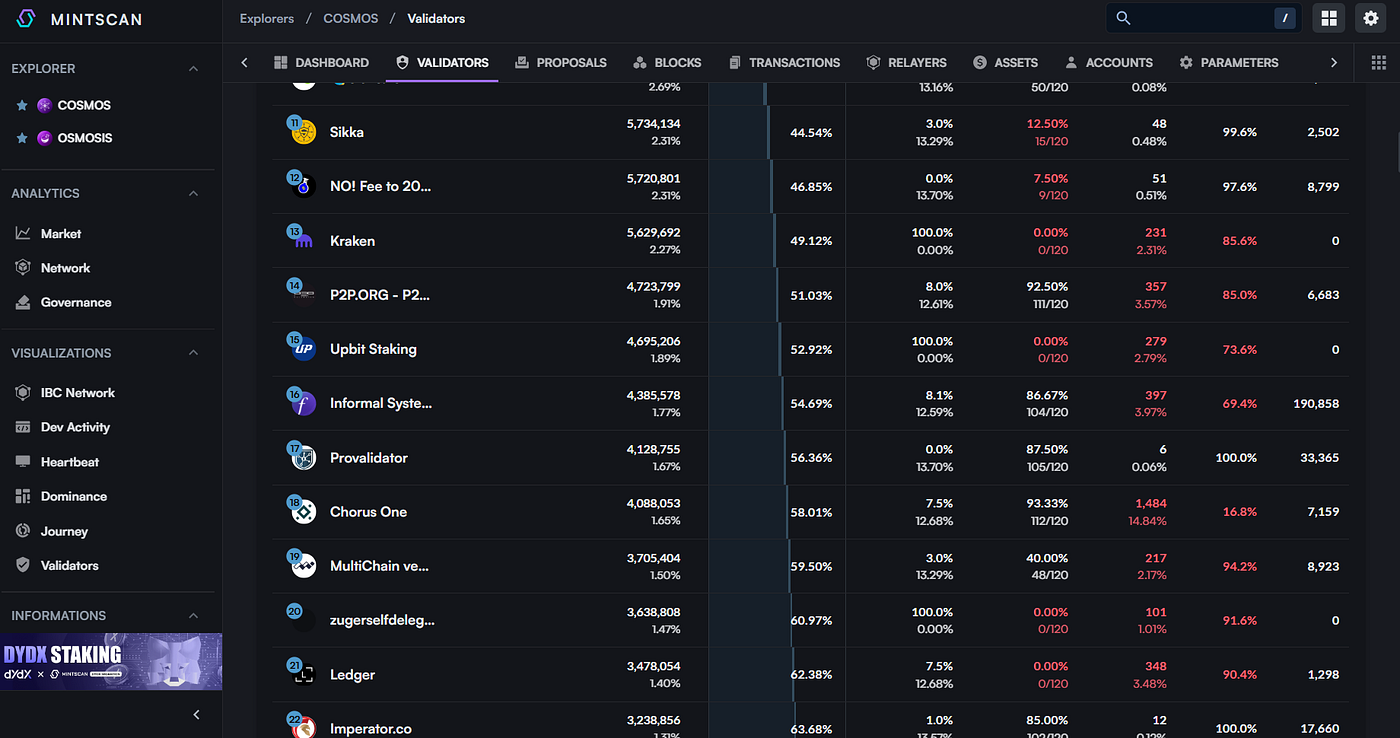This screenshot has height=738, width=1400.
Task: Collapse the EXPLORER section
Action: click(x=193, y=69)
